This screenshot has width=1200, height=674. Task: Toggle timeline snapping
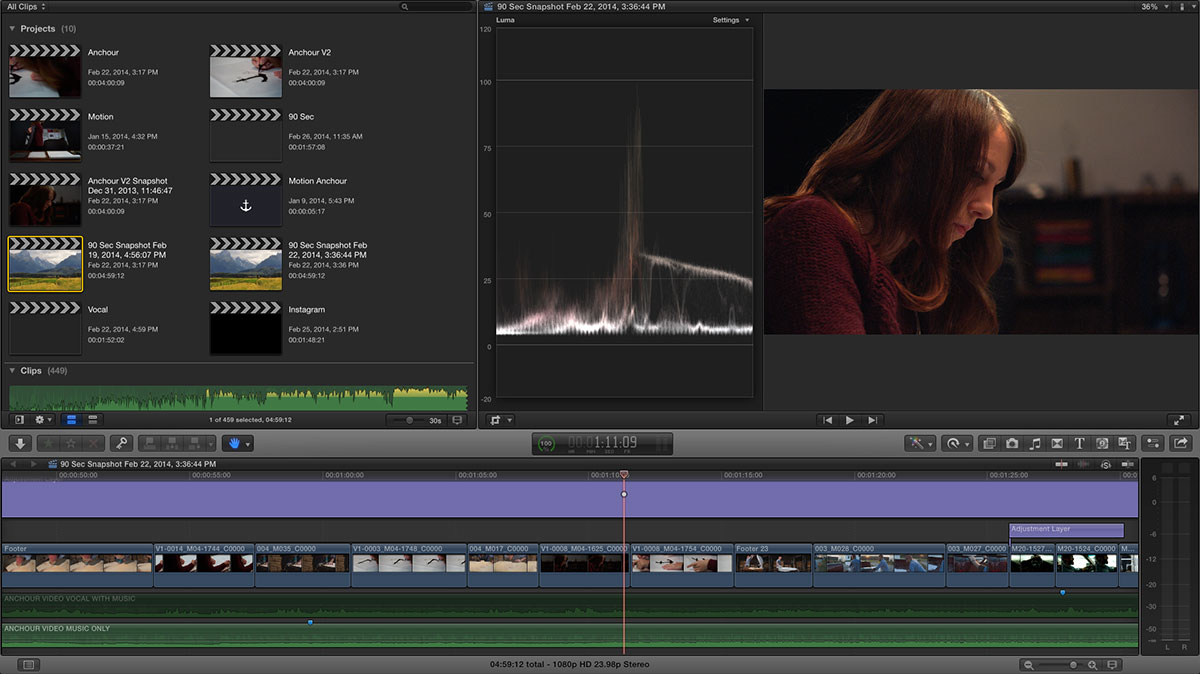click(1128, 464)
